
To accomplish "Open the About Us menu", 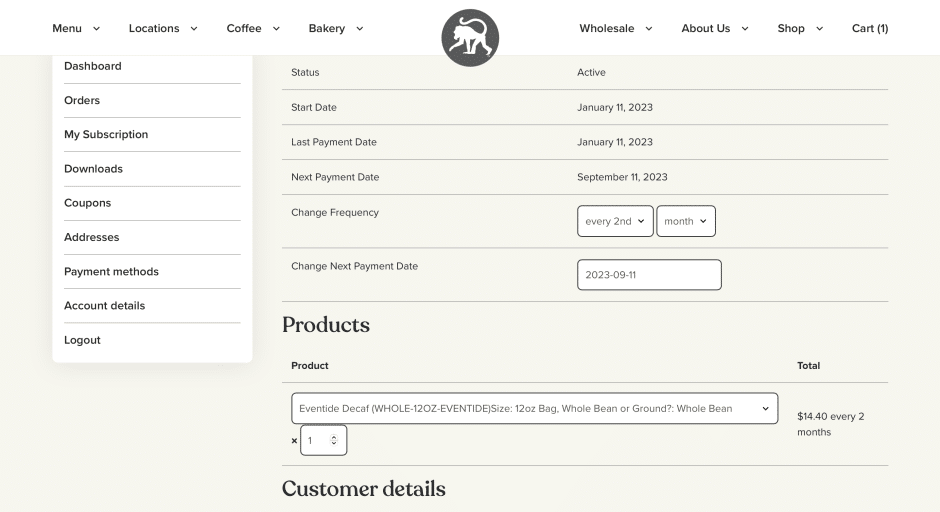I will coord(714,28).
